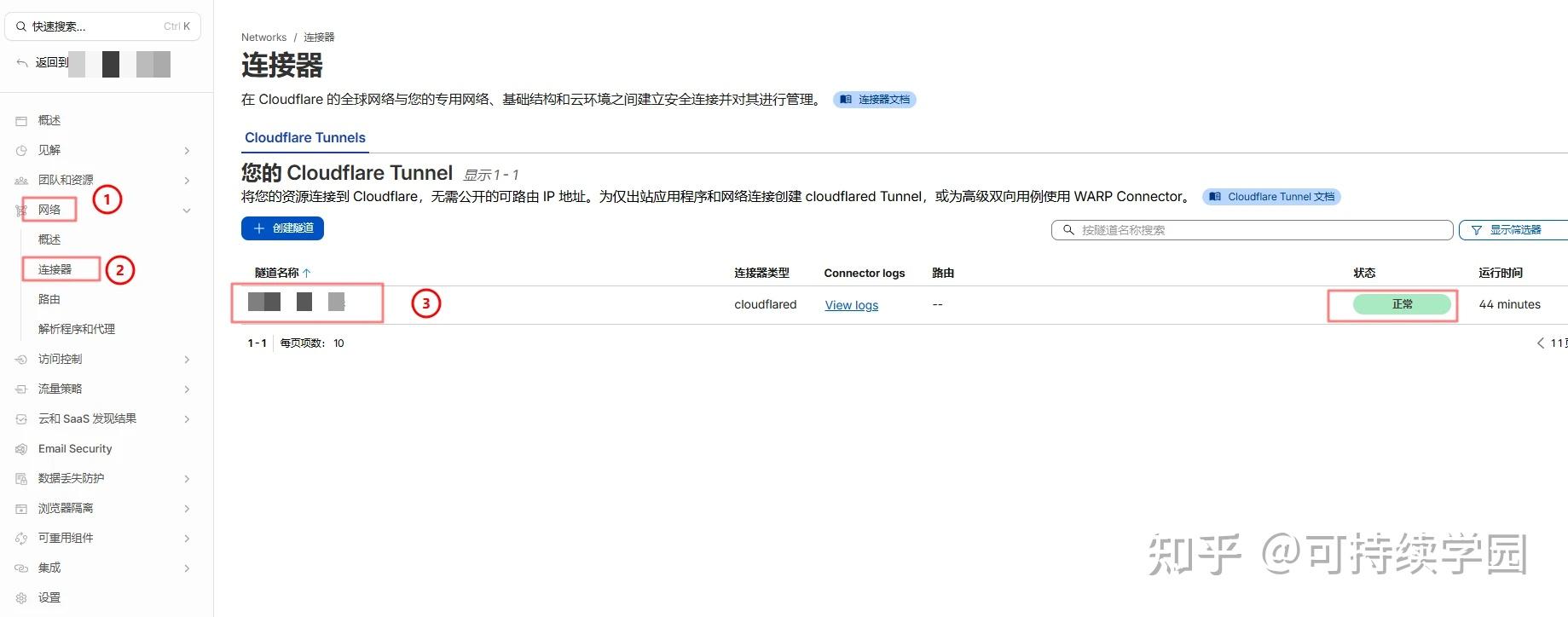Click the 访问控制 icon
The height and width of the screenshot is (617, 1568).
tap(21, 360)
